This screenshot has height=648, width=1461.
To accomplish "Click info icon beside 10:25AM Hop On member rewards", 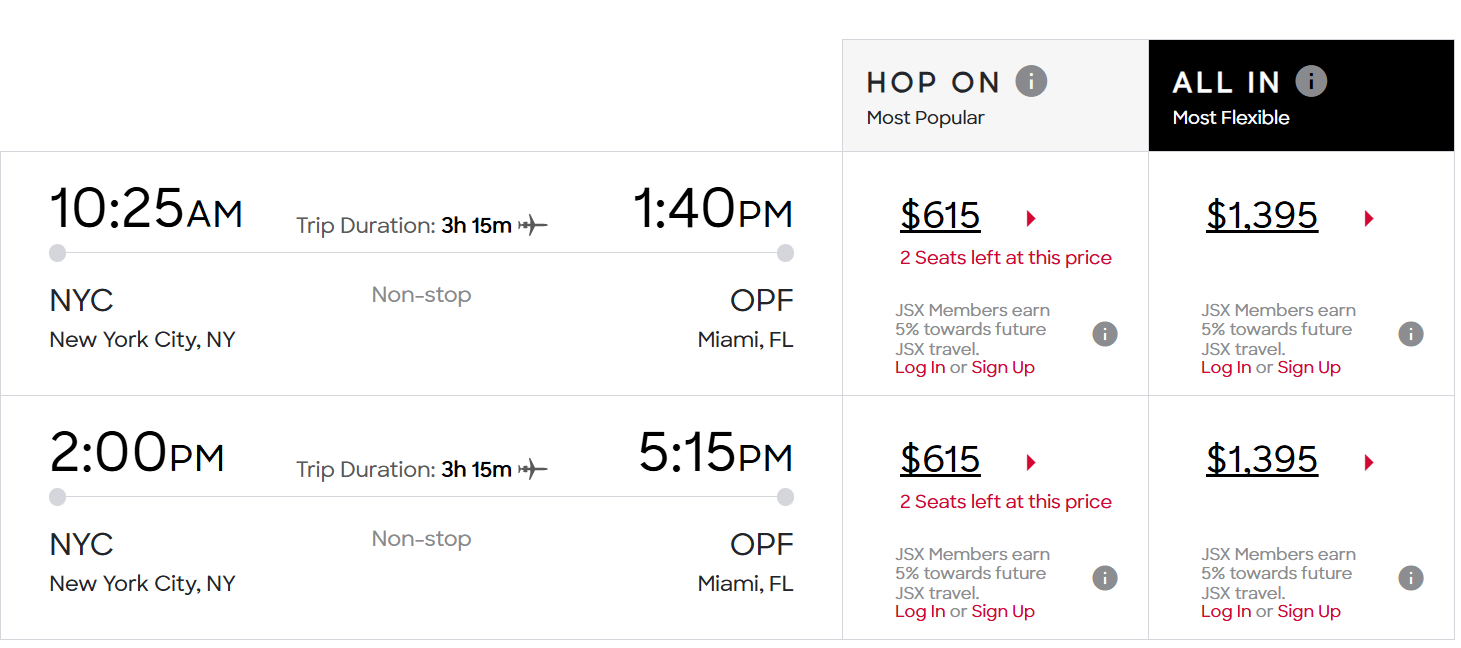I will click(1105, 334).
